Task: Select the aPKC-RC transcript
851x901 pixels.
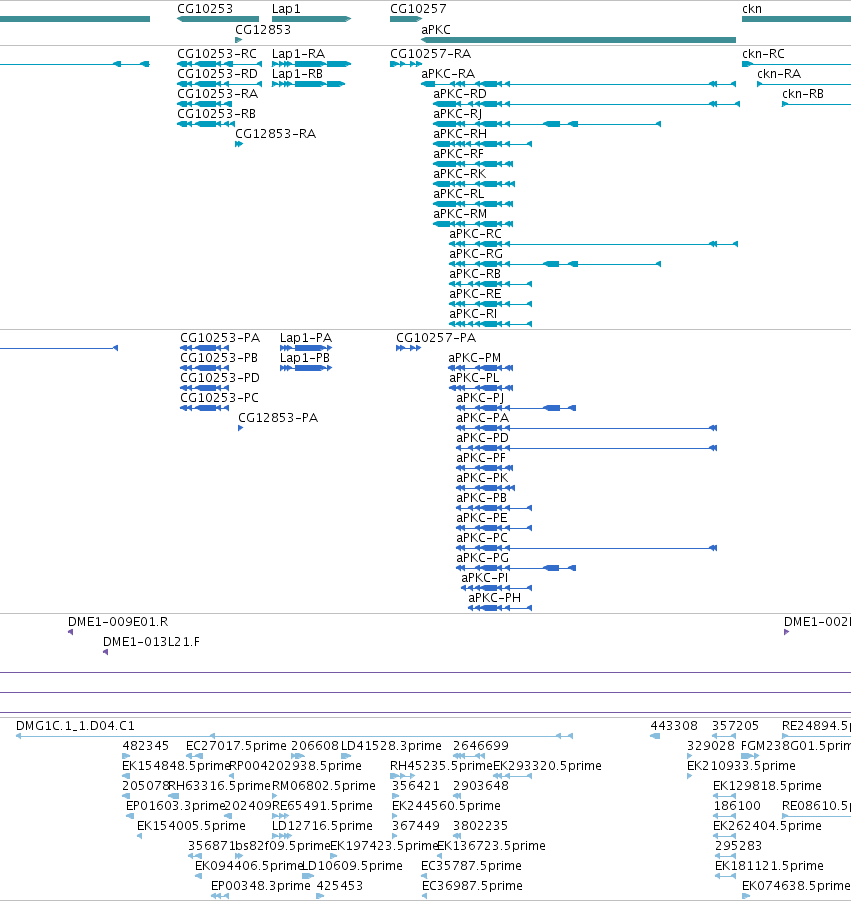Action: pos(593,244)
